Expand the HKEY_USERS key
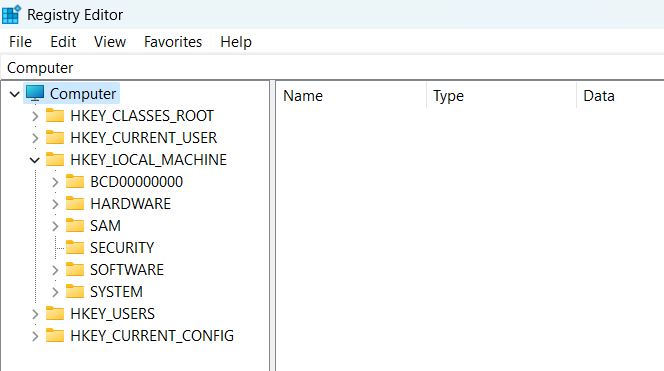The image size is (664, 371). pyautogui.click(x=35, y=314)
